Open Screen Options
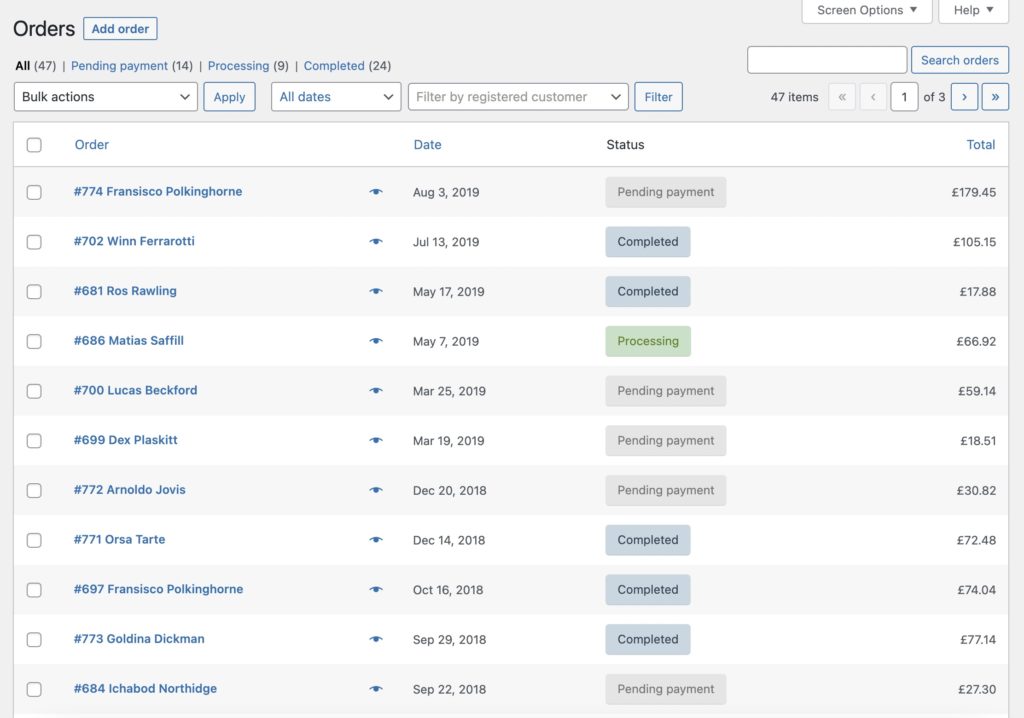 (866, 11)
